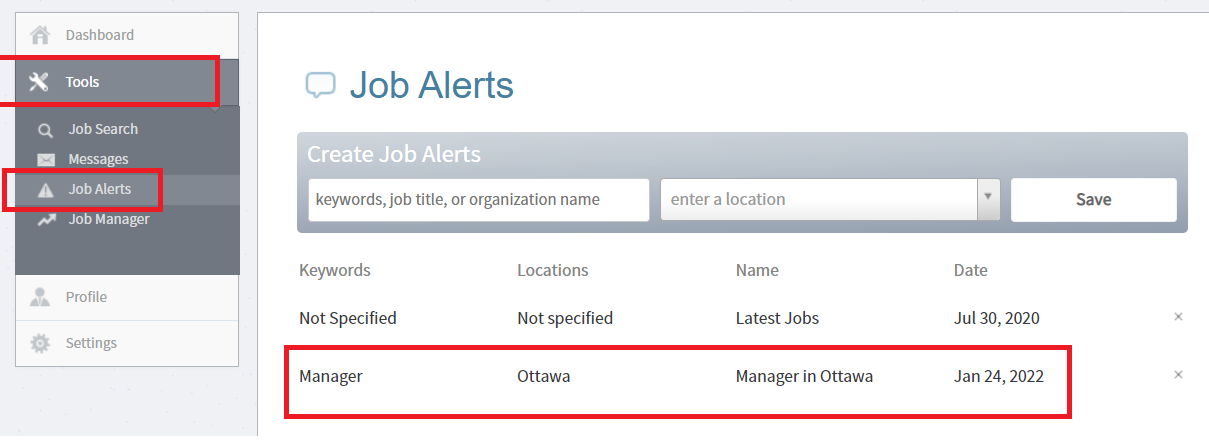Click the Job Search magnifier icon
This screenshot has width=1209, height=446.
pos(45,130)
